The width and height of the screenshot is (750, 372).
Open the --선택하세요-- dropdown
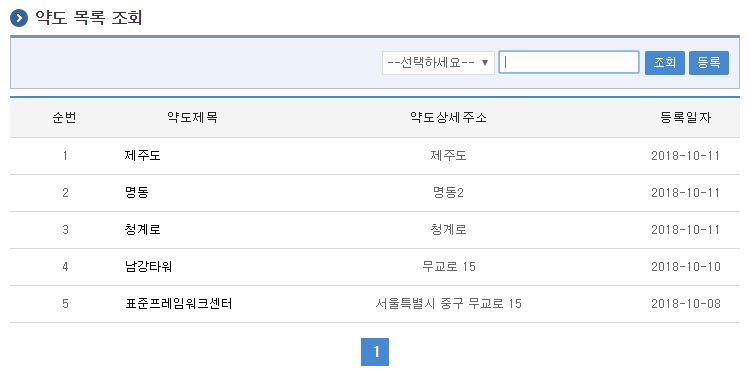tap(438, 63)
